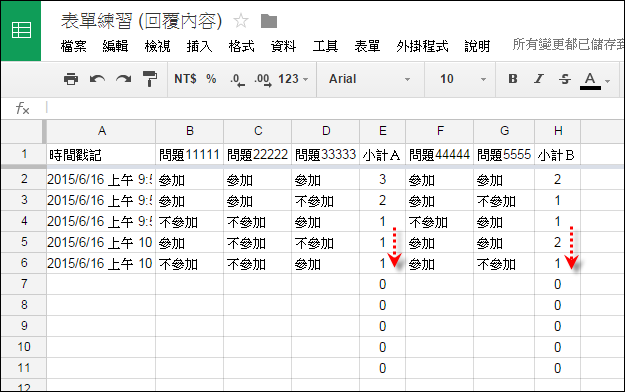Click the fx function icon
This screenshot has height=392, width=625.
point(22,108)
